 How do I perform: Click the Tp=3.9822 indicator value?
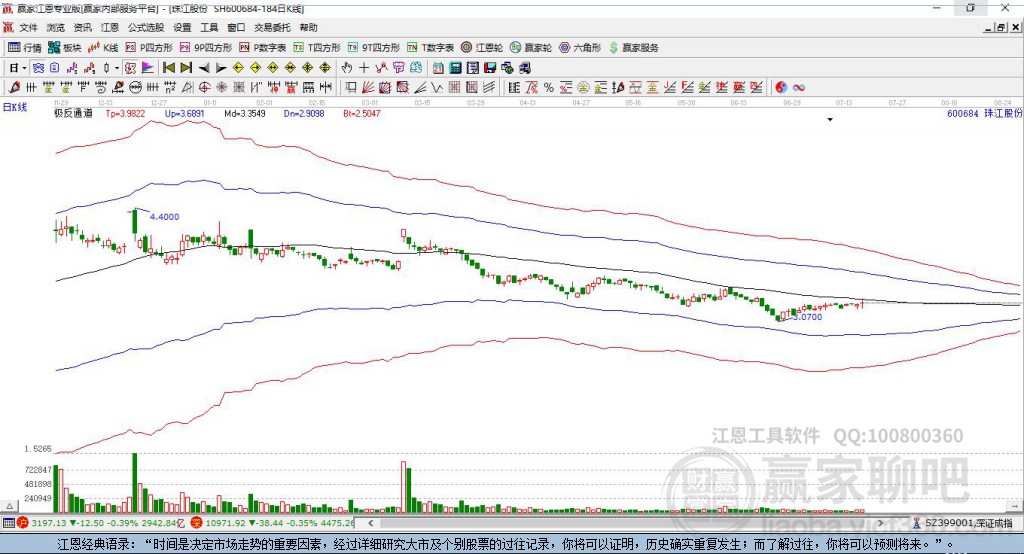pos(125,113)
